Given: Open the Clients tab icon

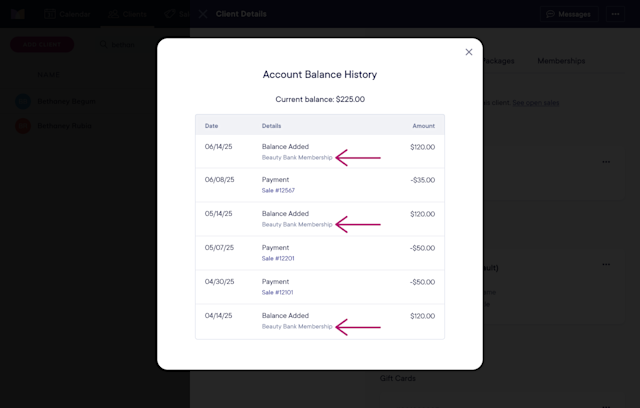Looking at the screenshot, I should click(x=113, y=14).
